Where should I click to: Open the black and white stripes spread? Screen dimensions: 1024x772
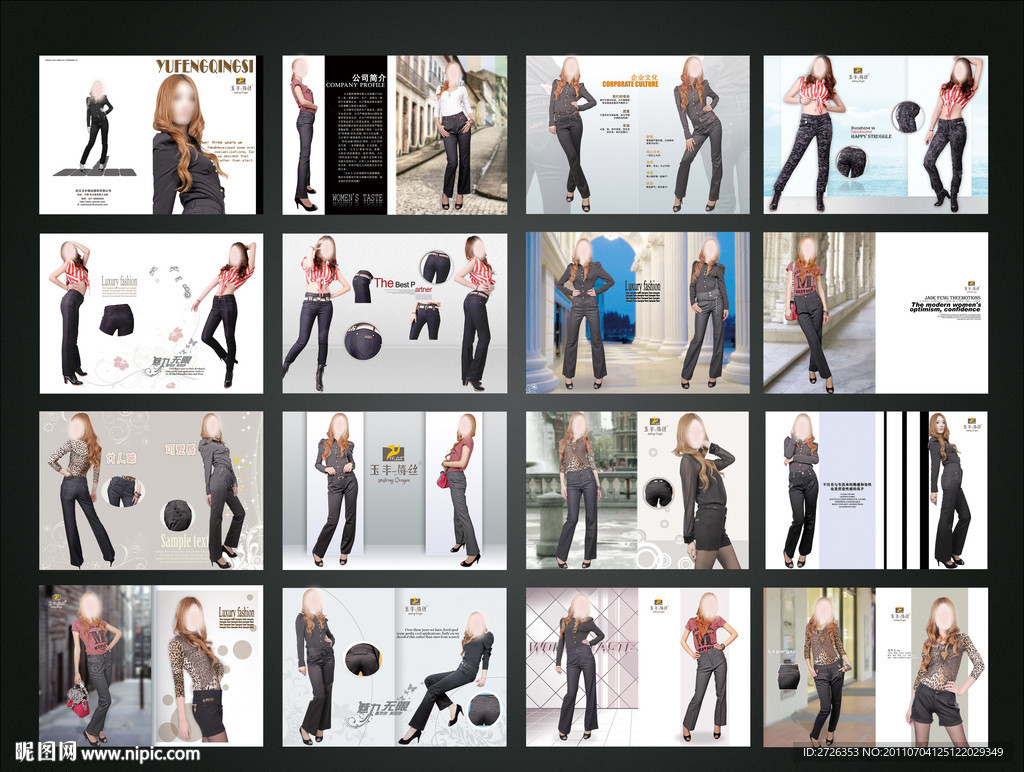(876, 491)
